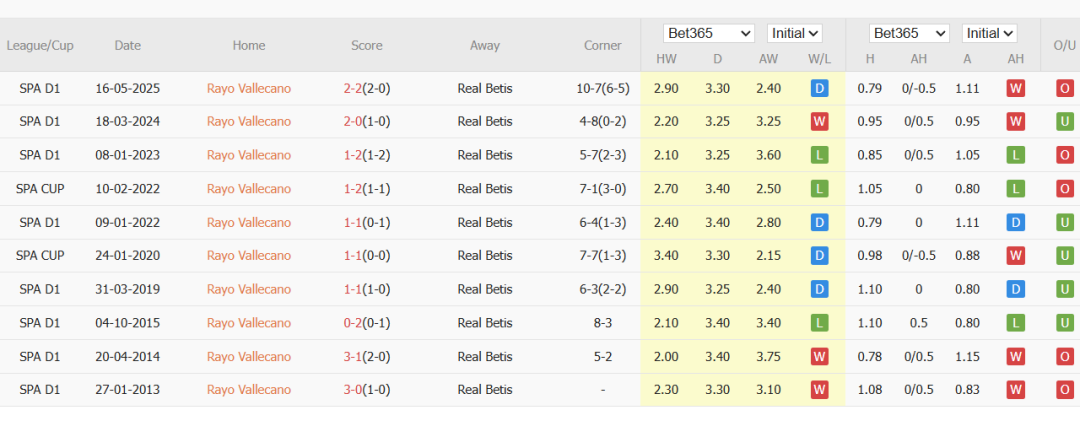The height and width of the screenshot is (421, 1080).
Task: Open the Initial dropdown above the W/L column
Action: pos(795,34)
